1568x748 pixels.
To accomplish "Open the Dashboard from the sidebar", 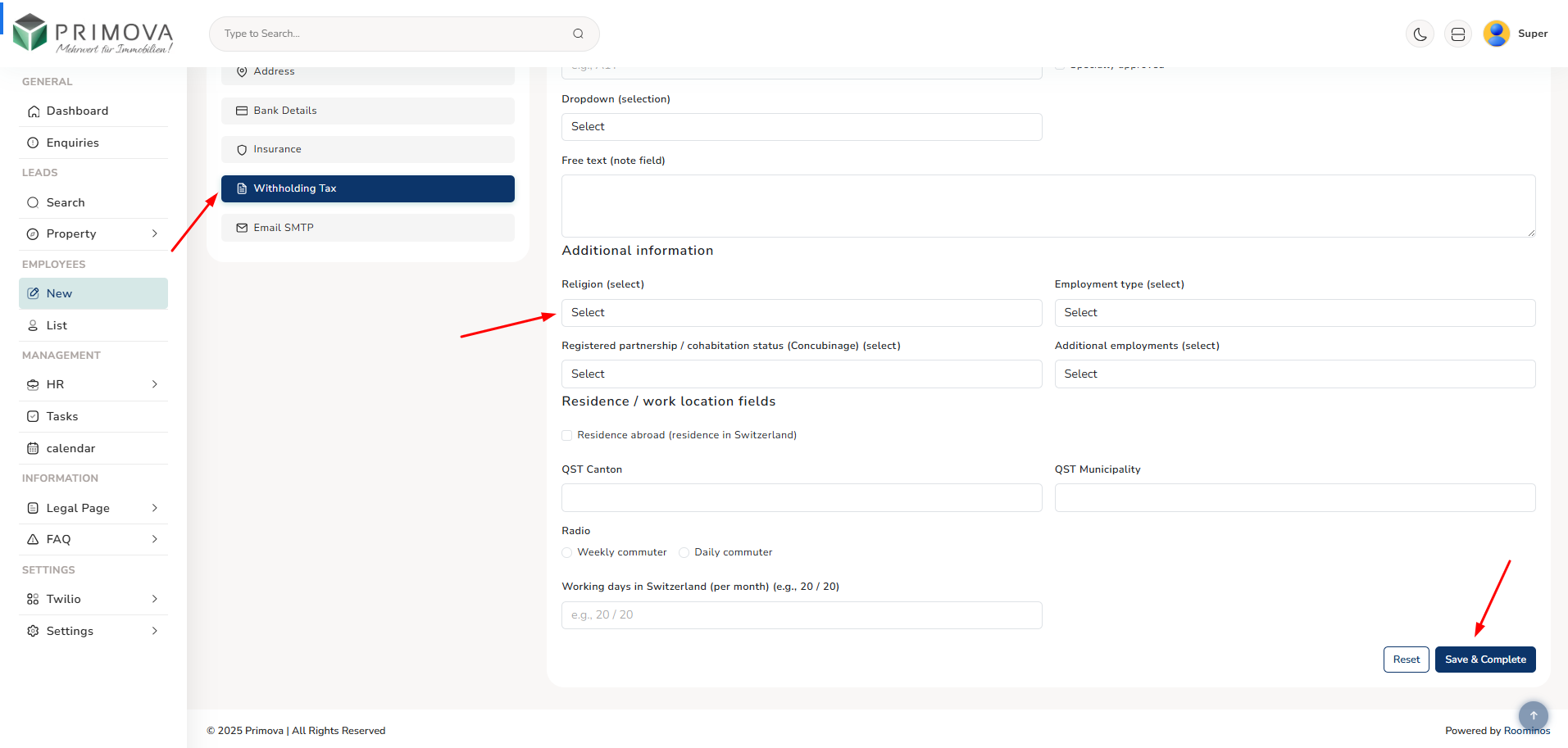I will pos(77,111).
